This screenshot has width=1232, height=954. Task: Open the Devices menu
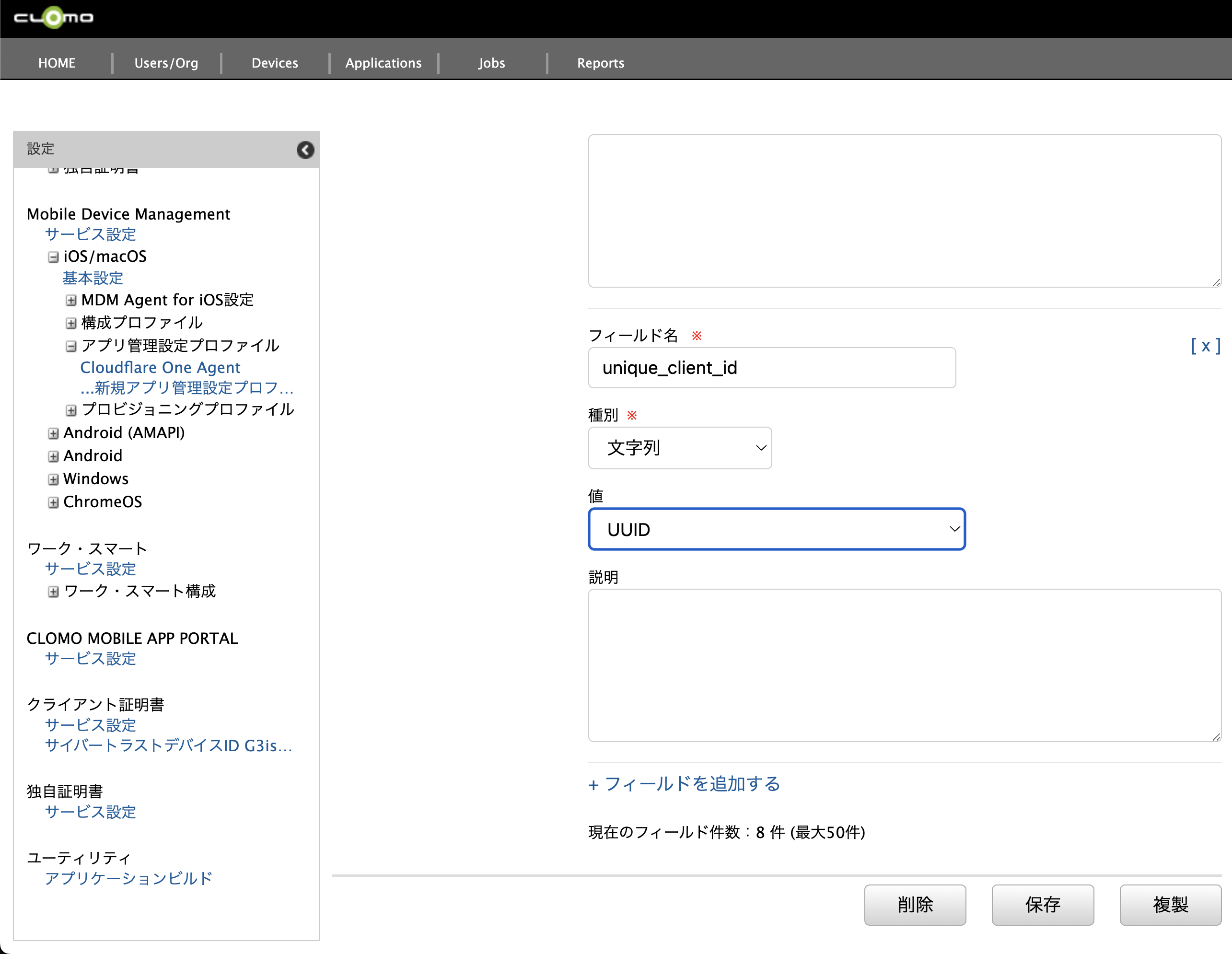(275, 63)
